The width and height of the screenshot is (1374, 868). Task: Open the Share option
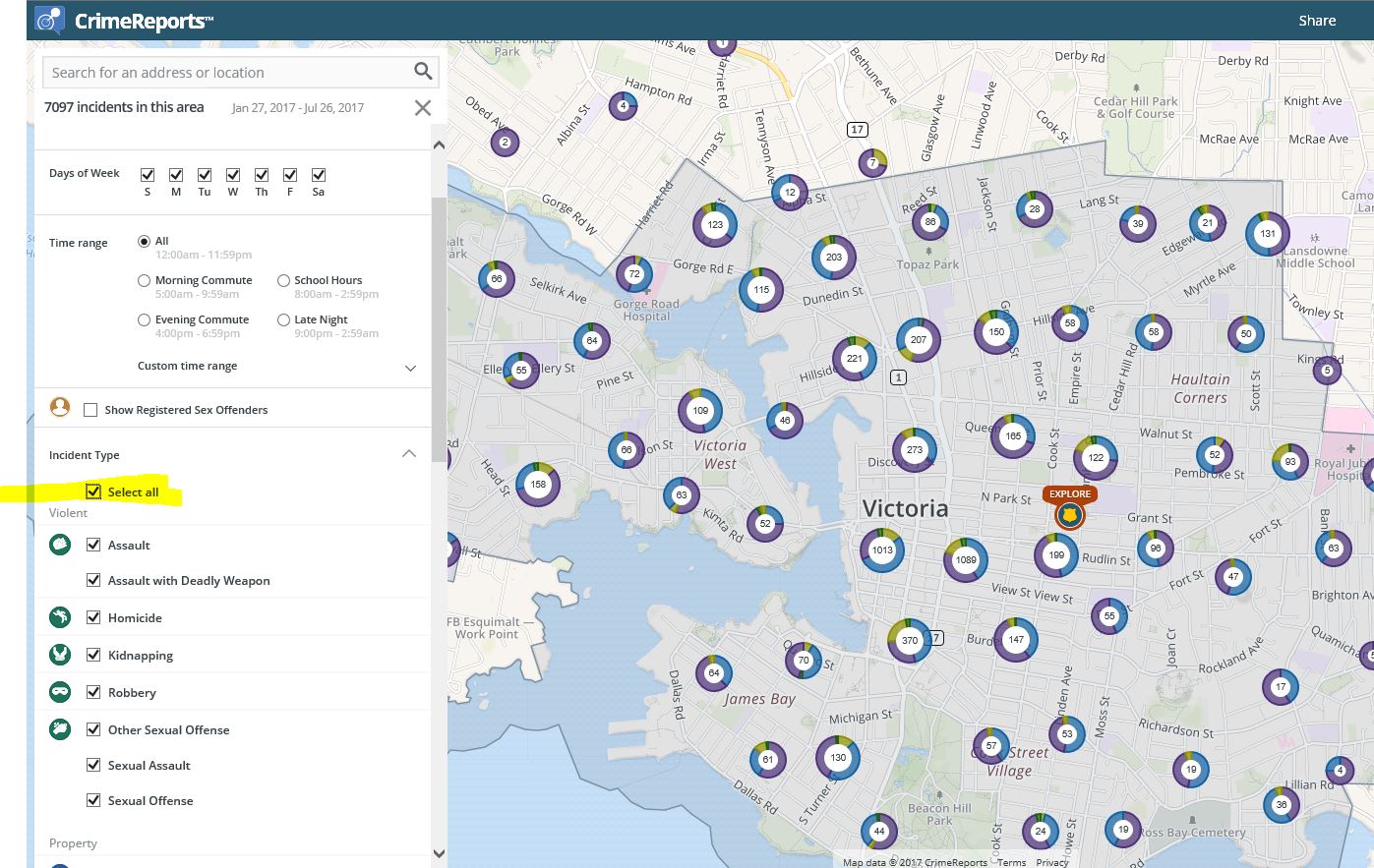click(1317, 21)
